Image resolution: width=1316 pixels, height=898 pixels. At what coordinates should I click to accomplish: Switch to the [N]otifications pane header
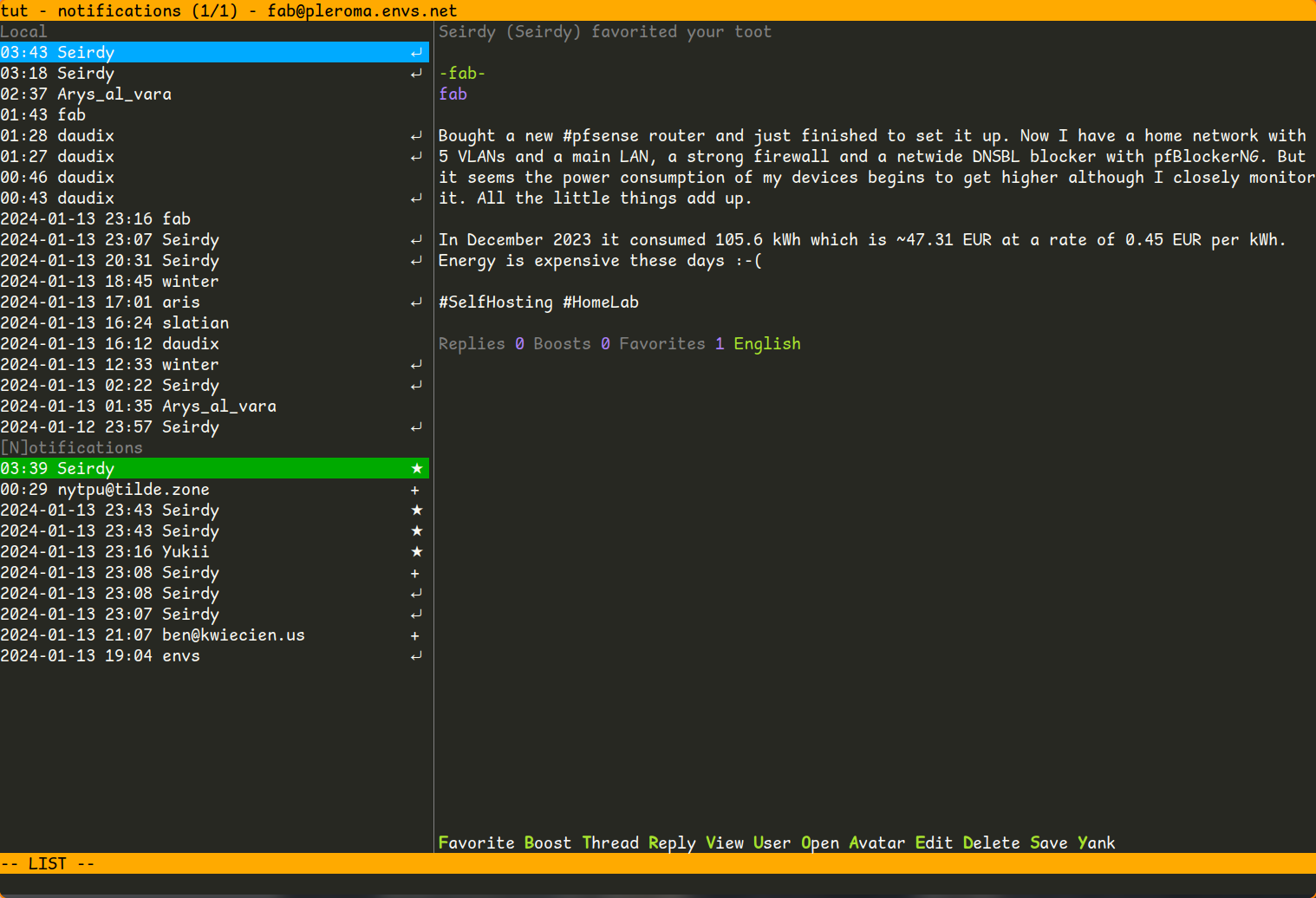71,447
